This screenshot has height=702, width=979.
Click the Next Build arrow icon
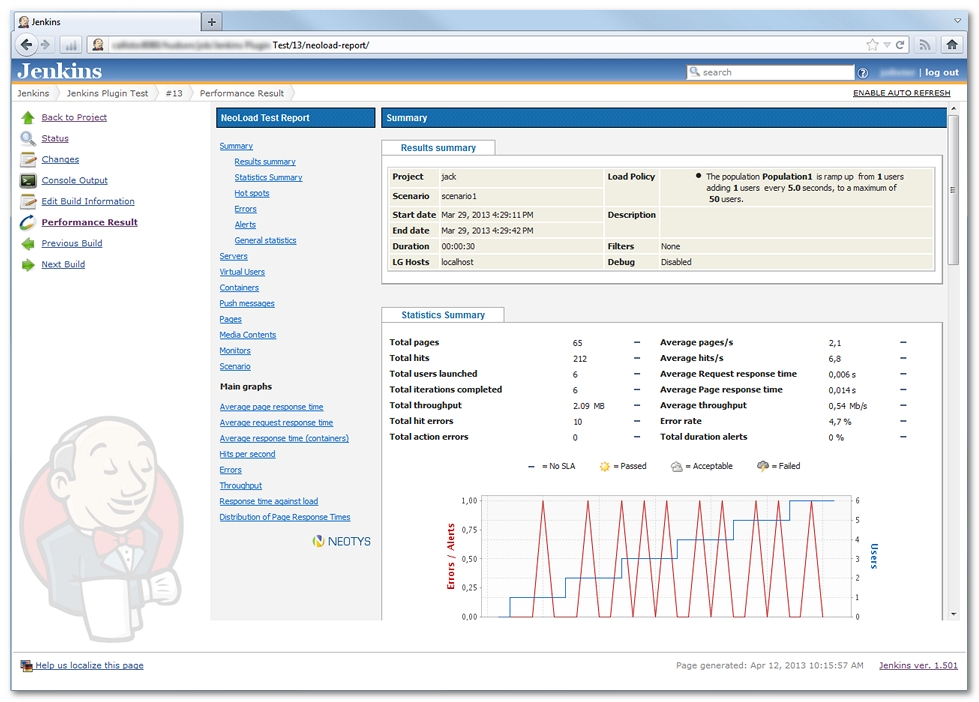[28, 264]
